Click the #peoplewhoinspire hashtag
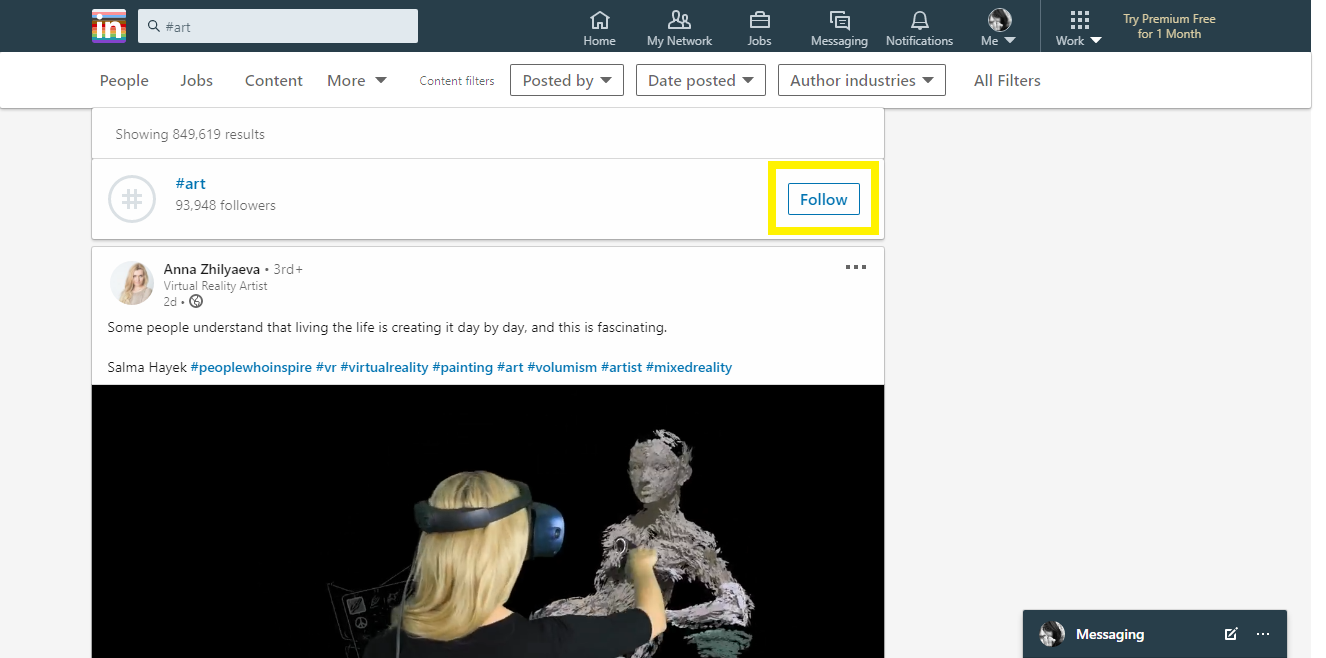The height and width of the screenshot is (658, 1326). 251,367
